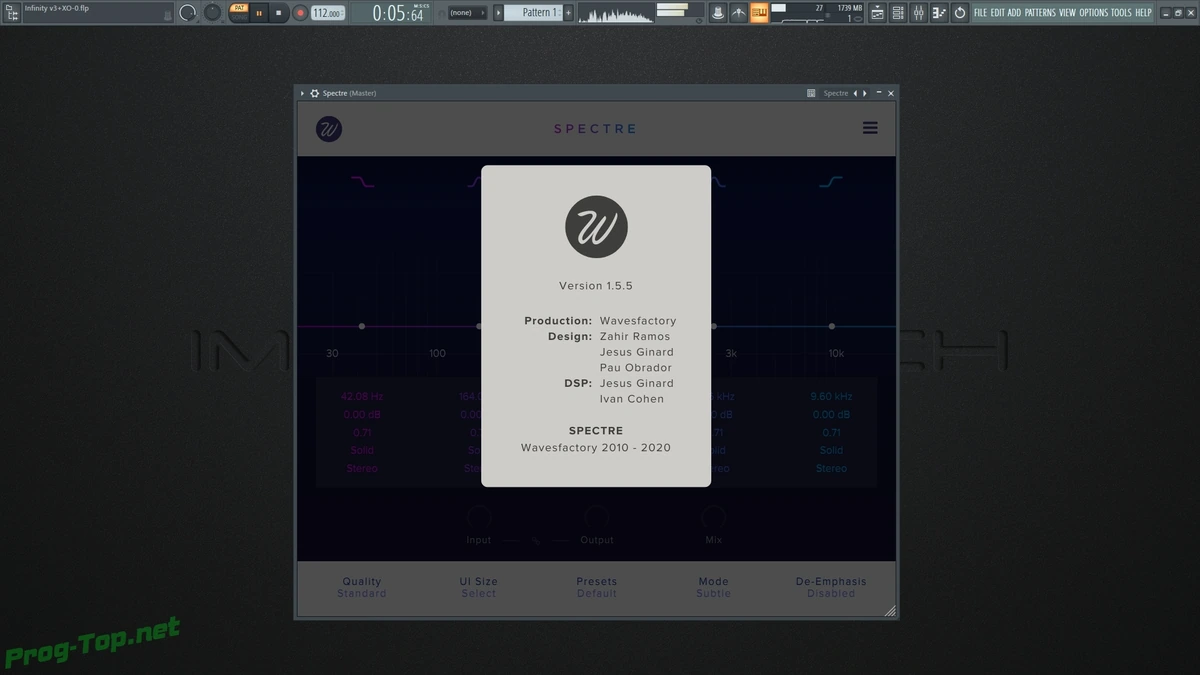The image size is (1200, 675).
Task: Go to next preset arrow in title bar
Action: point(865,93)
